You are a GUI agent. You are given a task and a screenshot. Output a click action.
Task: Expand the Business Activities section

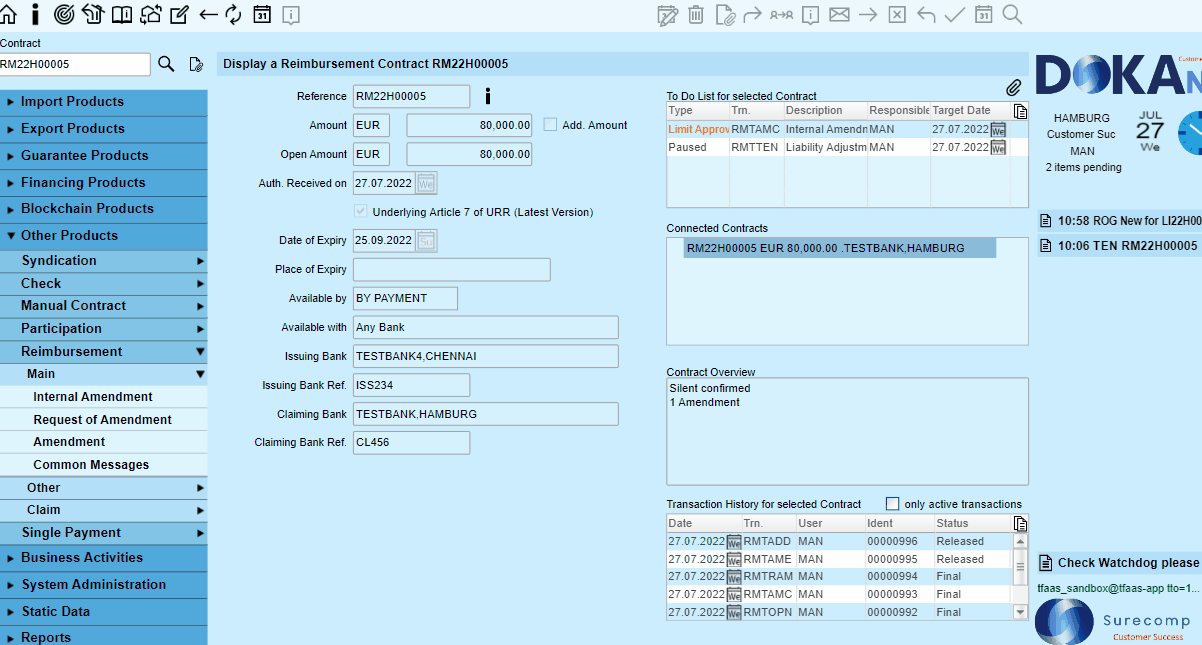click(x=104, y=558)
